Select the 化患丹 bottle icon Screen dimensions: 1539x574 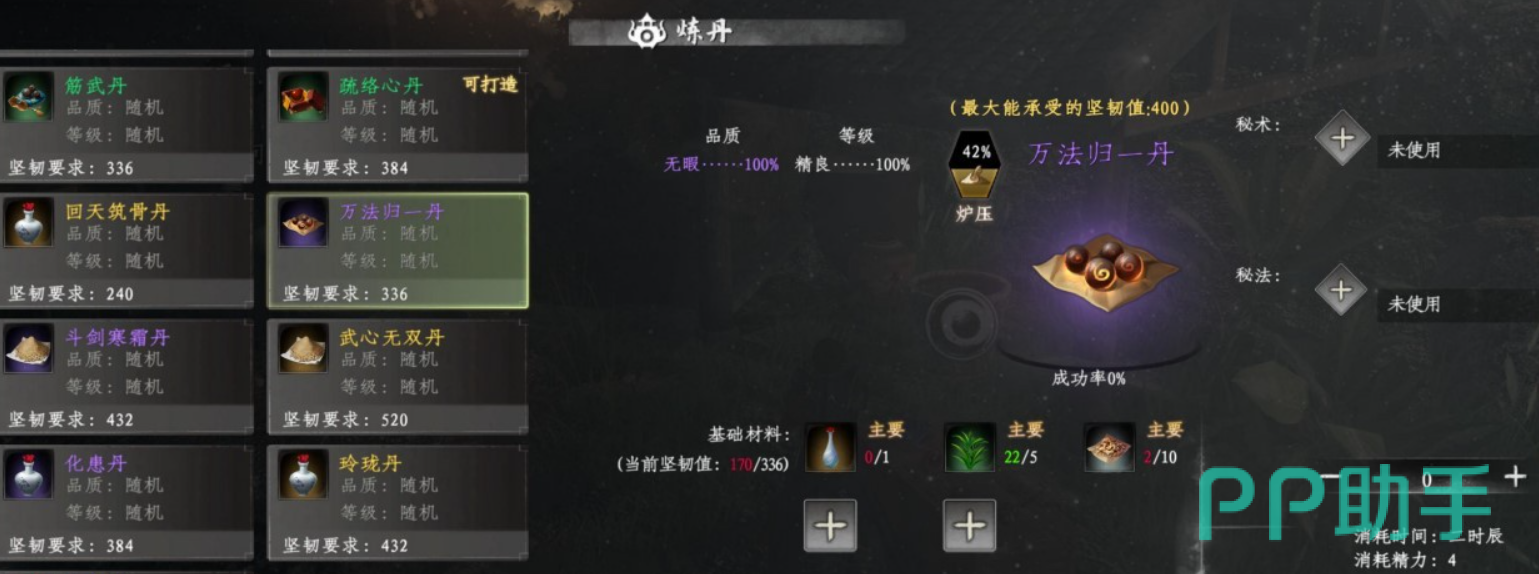tap(29, 475)
